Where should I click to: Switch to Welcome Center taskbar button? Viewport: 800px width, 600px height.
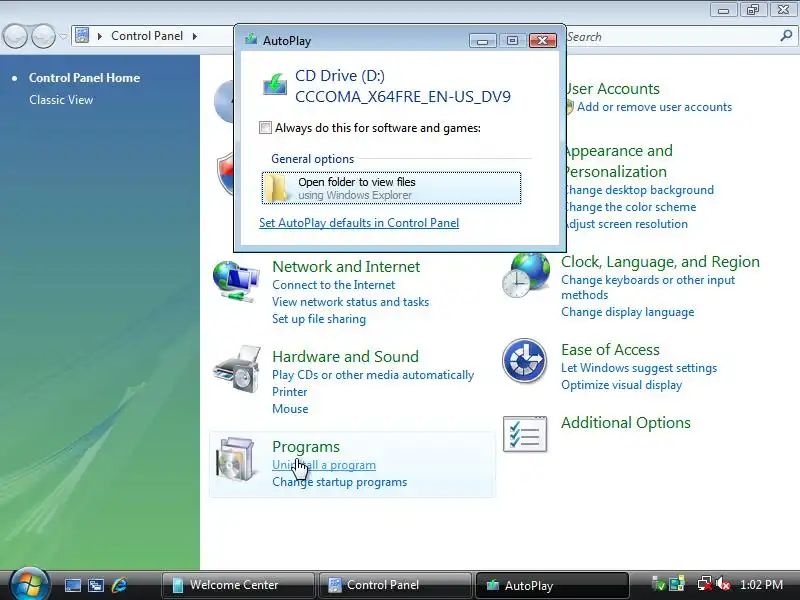click(x=238, y=585)
